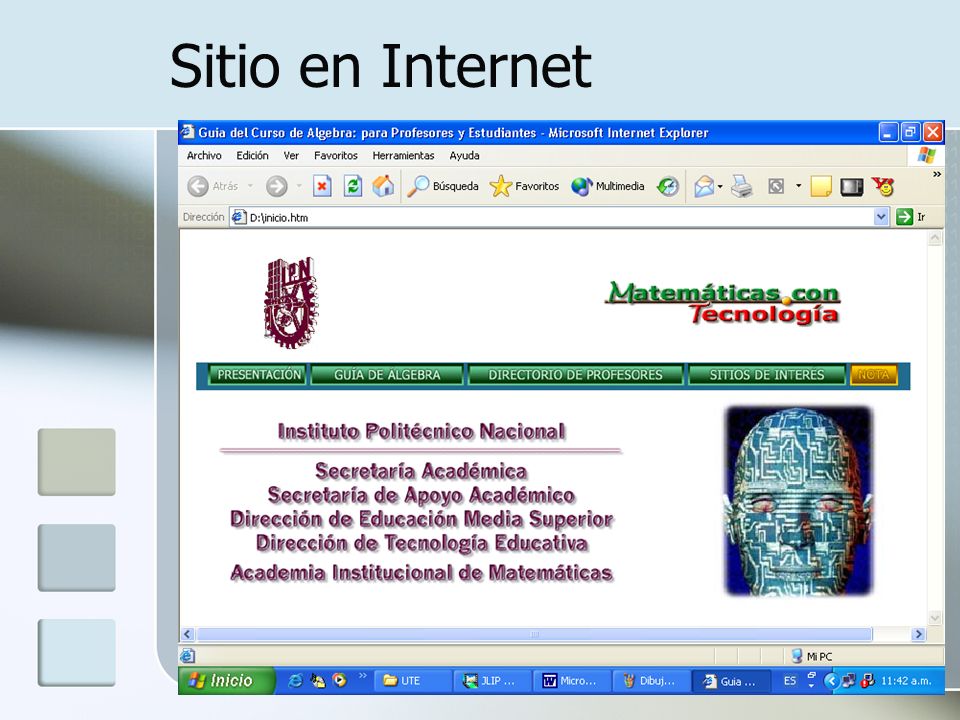
Task: Click the black screen toolbar icon
Action: coord(852,186)
